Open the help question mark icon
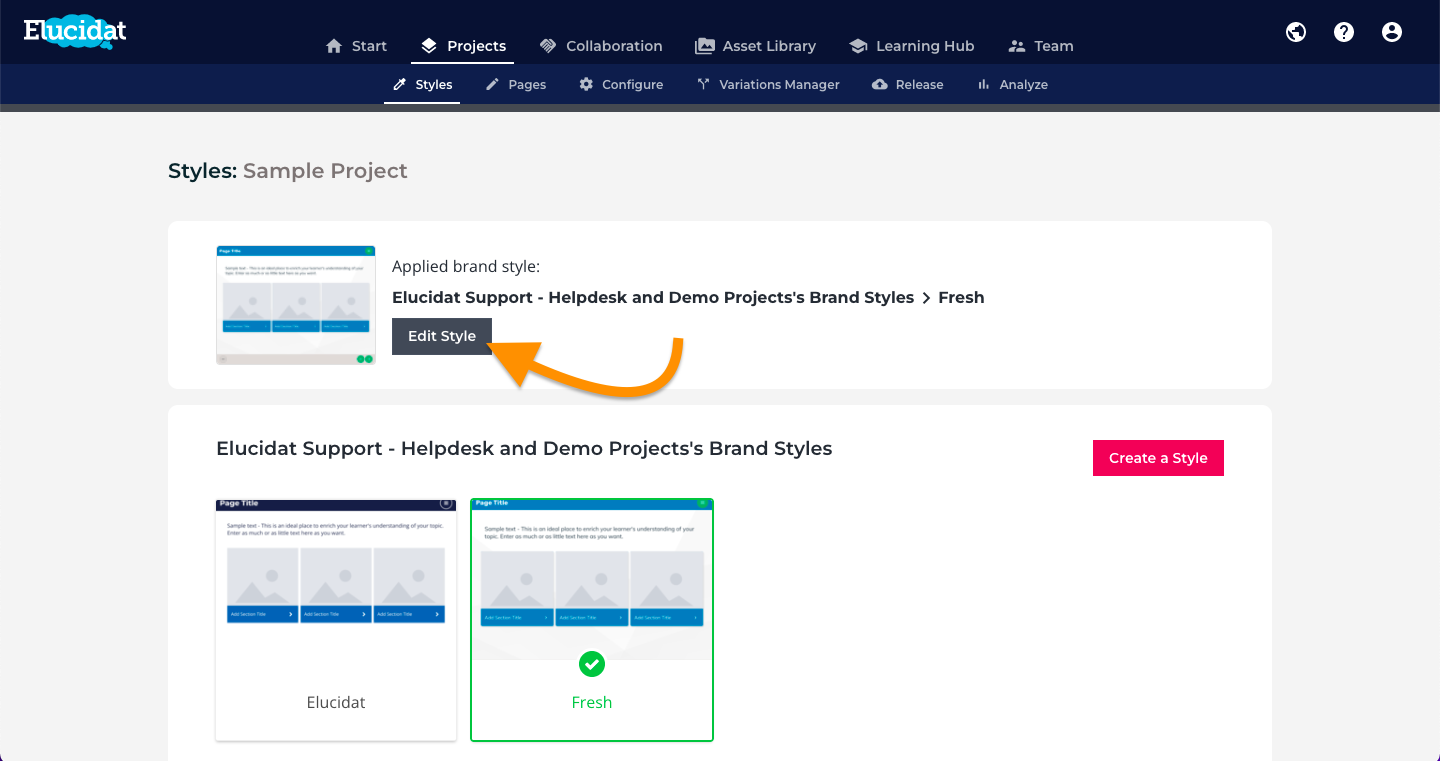 pyautogui.click(x=1344, y=32)
